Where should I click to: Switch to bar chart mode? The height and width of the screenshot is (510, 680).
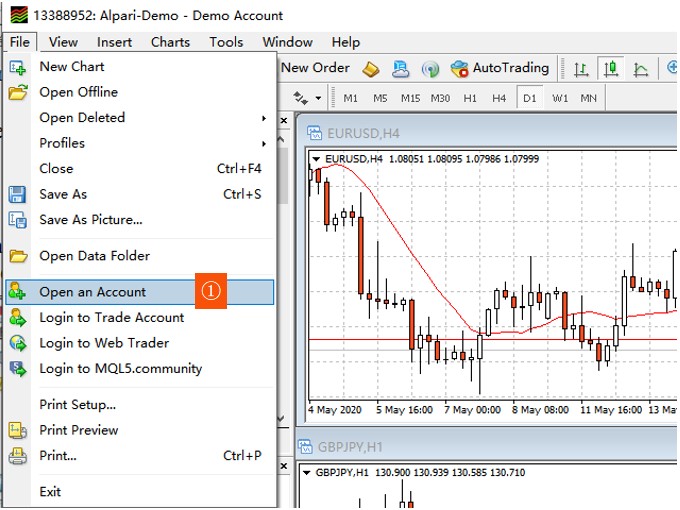coord(581,69)
